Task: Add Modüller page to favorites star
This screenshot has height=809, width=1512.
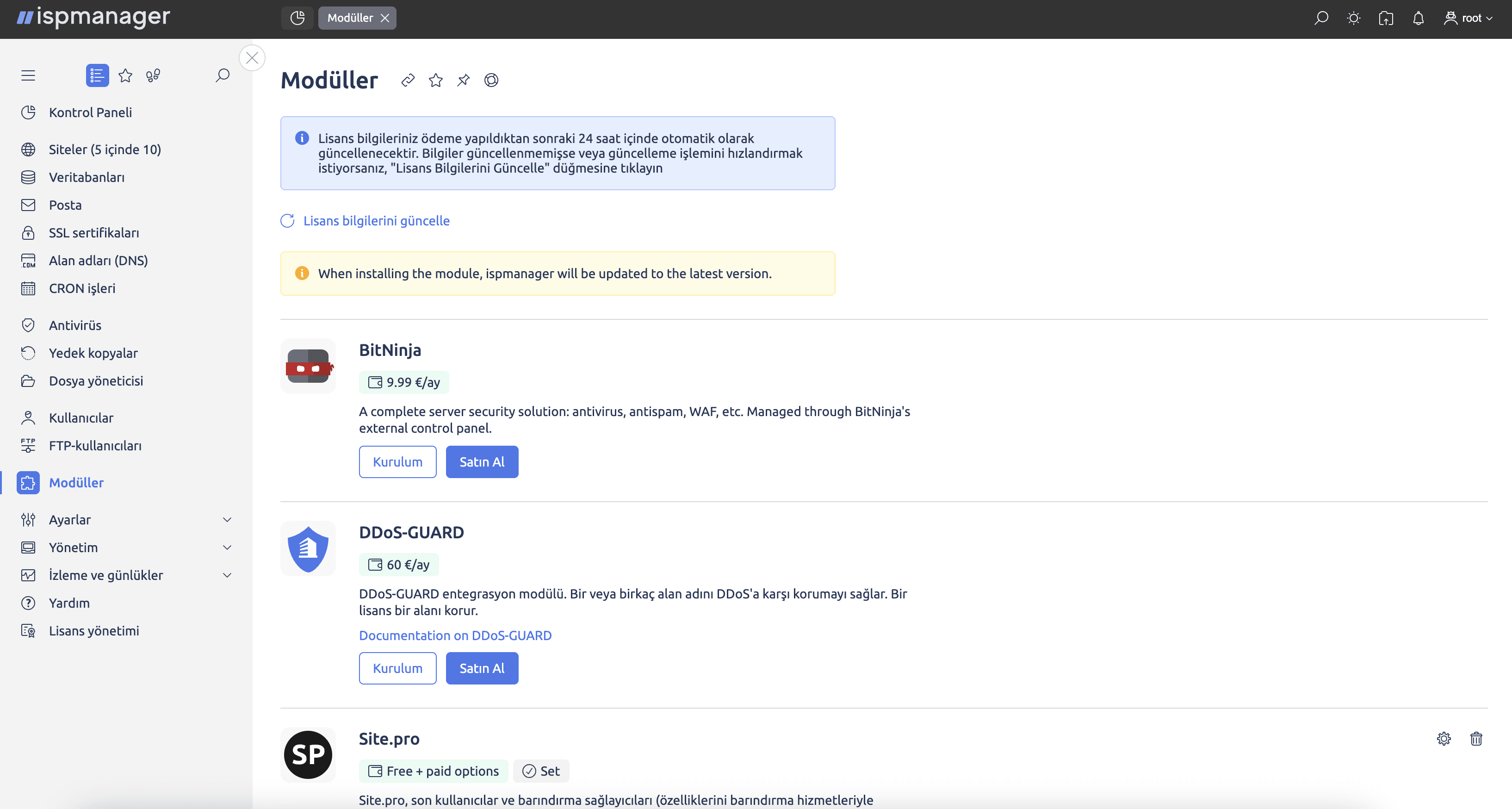Action: click(435, 80)
